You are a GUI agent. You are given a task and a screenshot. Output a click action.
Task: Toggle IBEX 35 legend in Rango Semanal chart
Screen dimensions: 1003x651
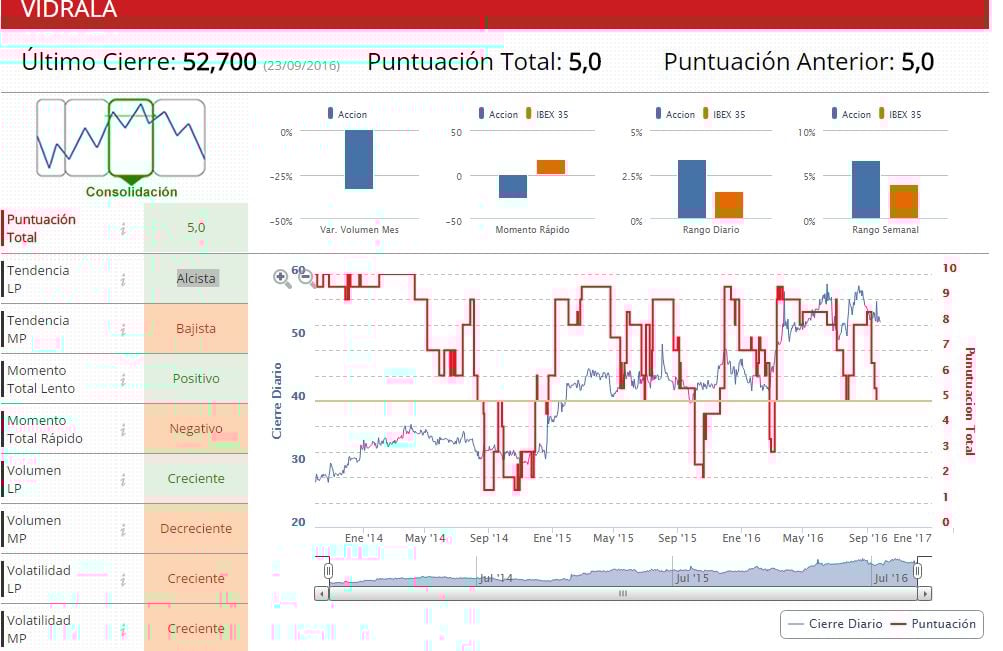click(900, 114)
